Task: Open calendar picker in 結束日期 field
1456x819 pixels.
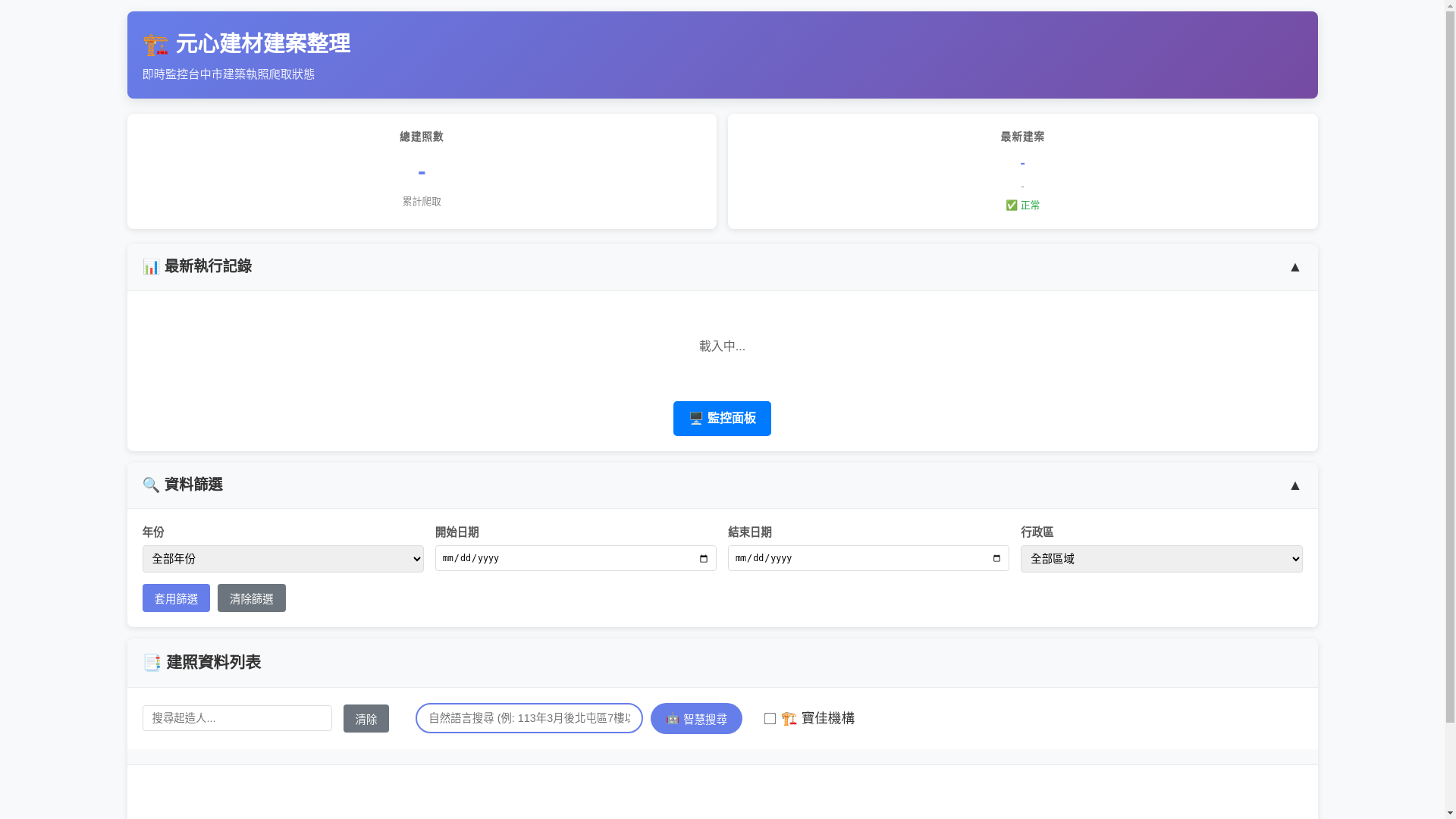Action: coord(996,559)
